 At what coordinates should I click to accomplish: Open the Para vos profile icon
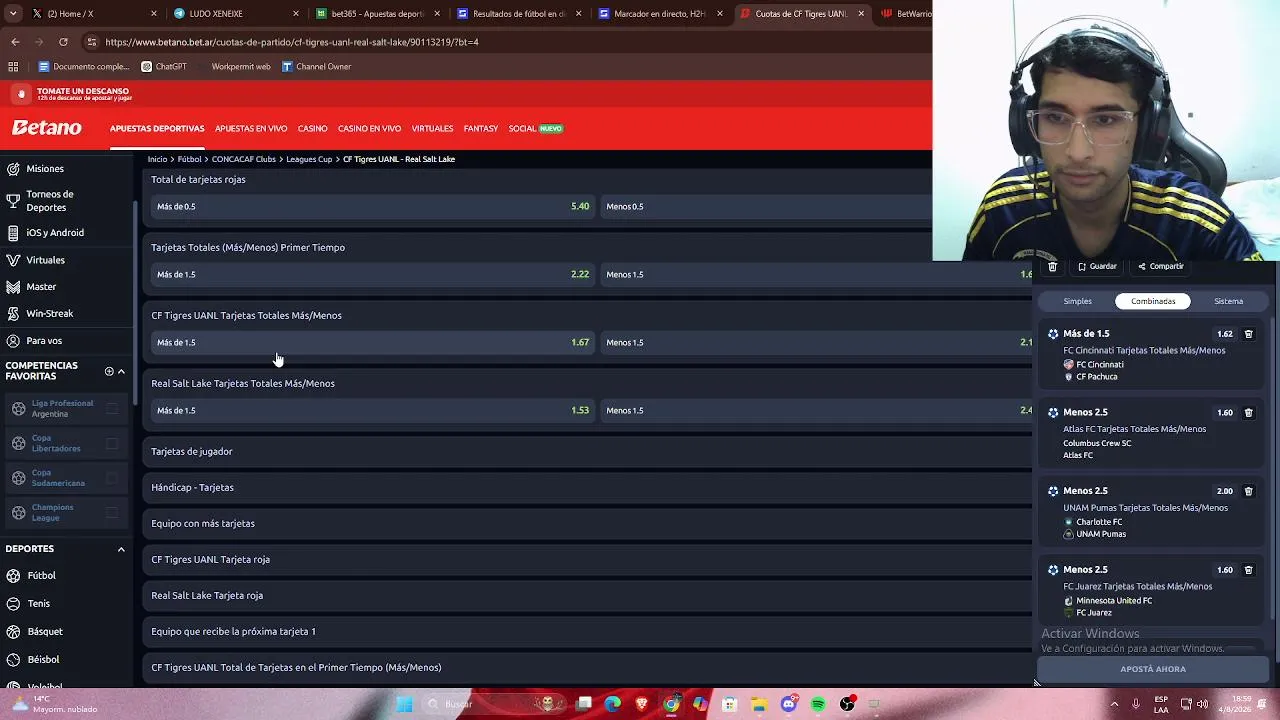(x=13, y=341)
